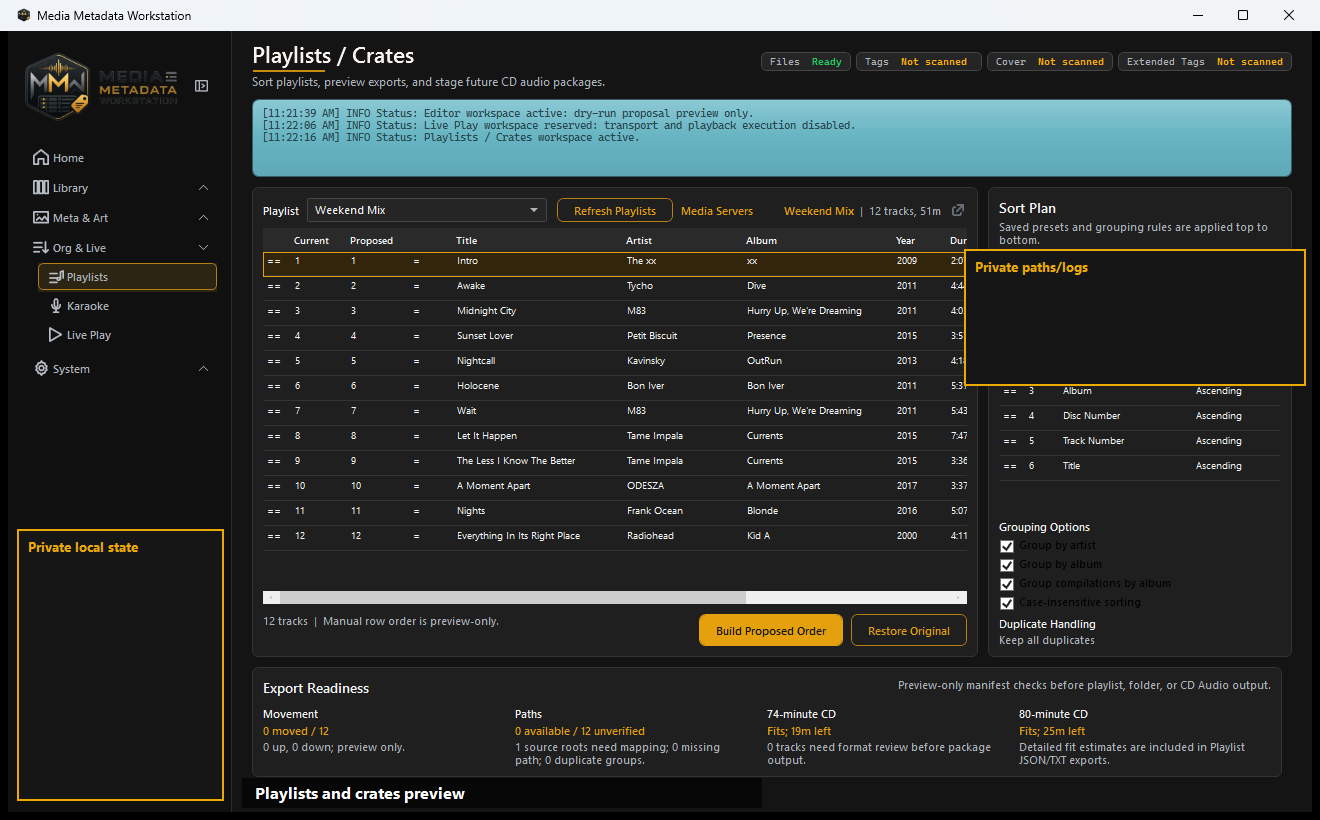The width and height of the screenshot is (1320, 820).
Task: Select the track title Everything In Its Right Place
Action: [x=518, y=536]
